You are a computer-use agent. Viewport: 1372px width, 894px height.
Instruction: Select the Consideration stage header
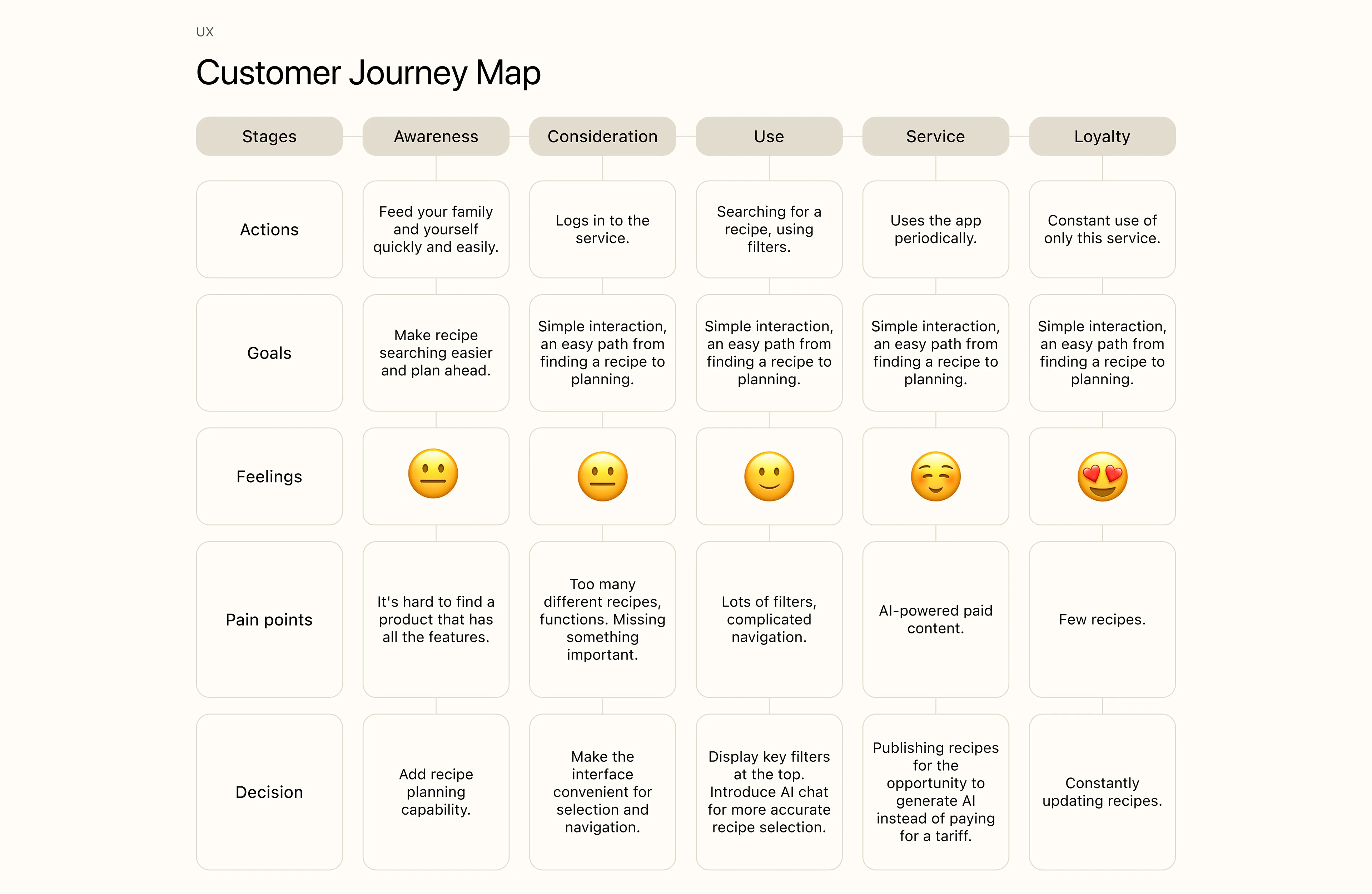tap(602, 136)
